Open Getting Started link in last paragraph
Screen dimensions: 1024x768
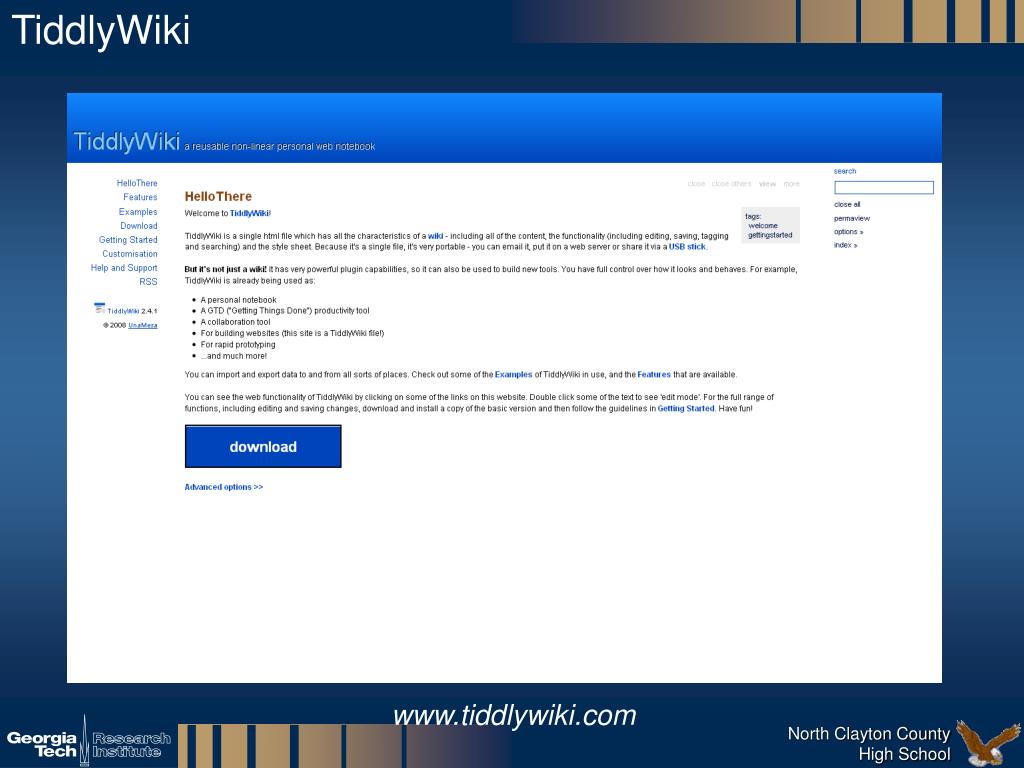click(x=686, y=409)
